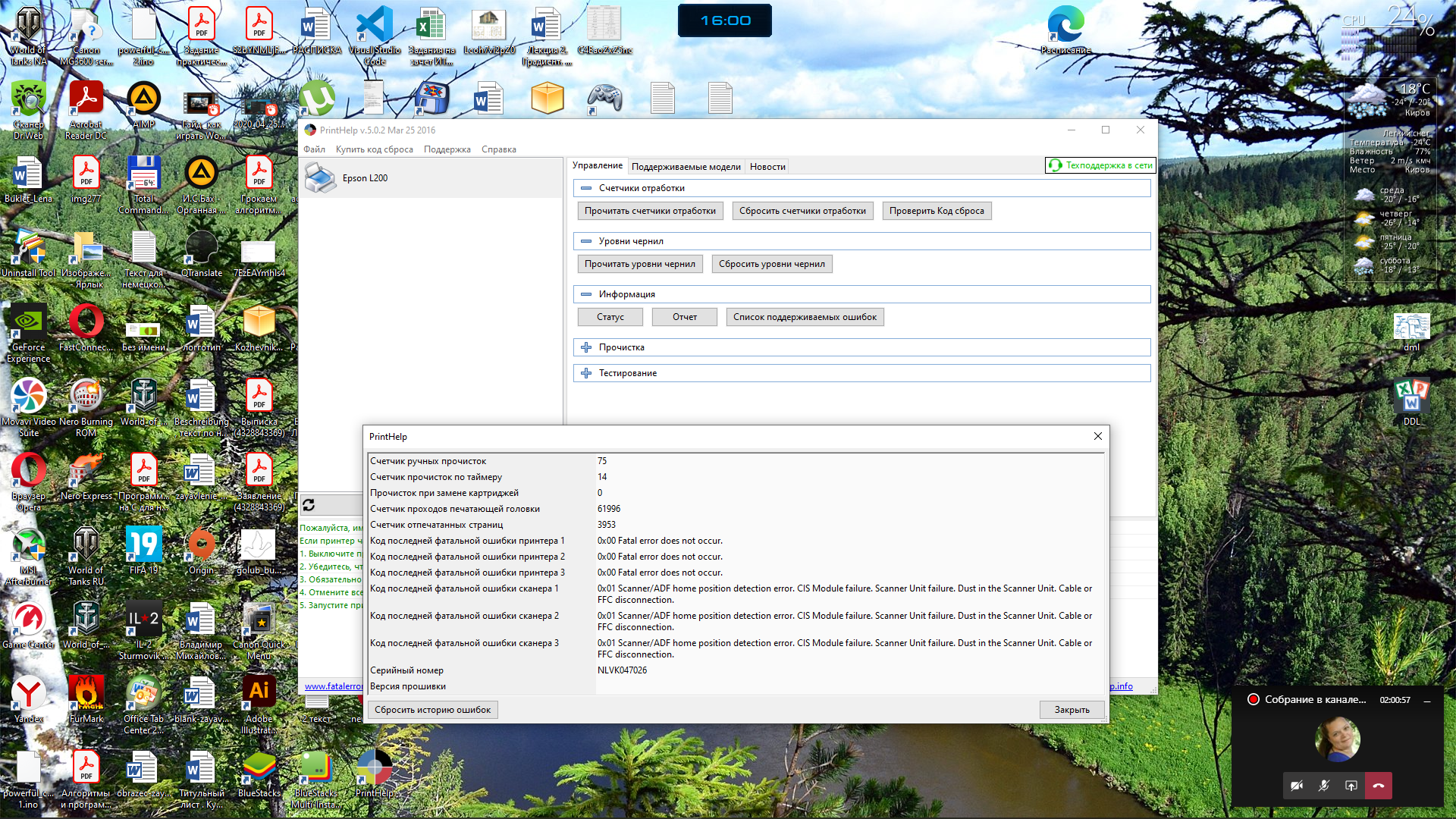Screen dimensions: 1456x819
Task: Collapse the Счетчики отработки section
Action: point(586,188)
